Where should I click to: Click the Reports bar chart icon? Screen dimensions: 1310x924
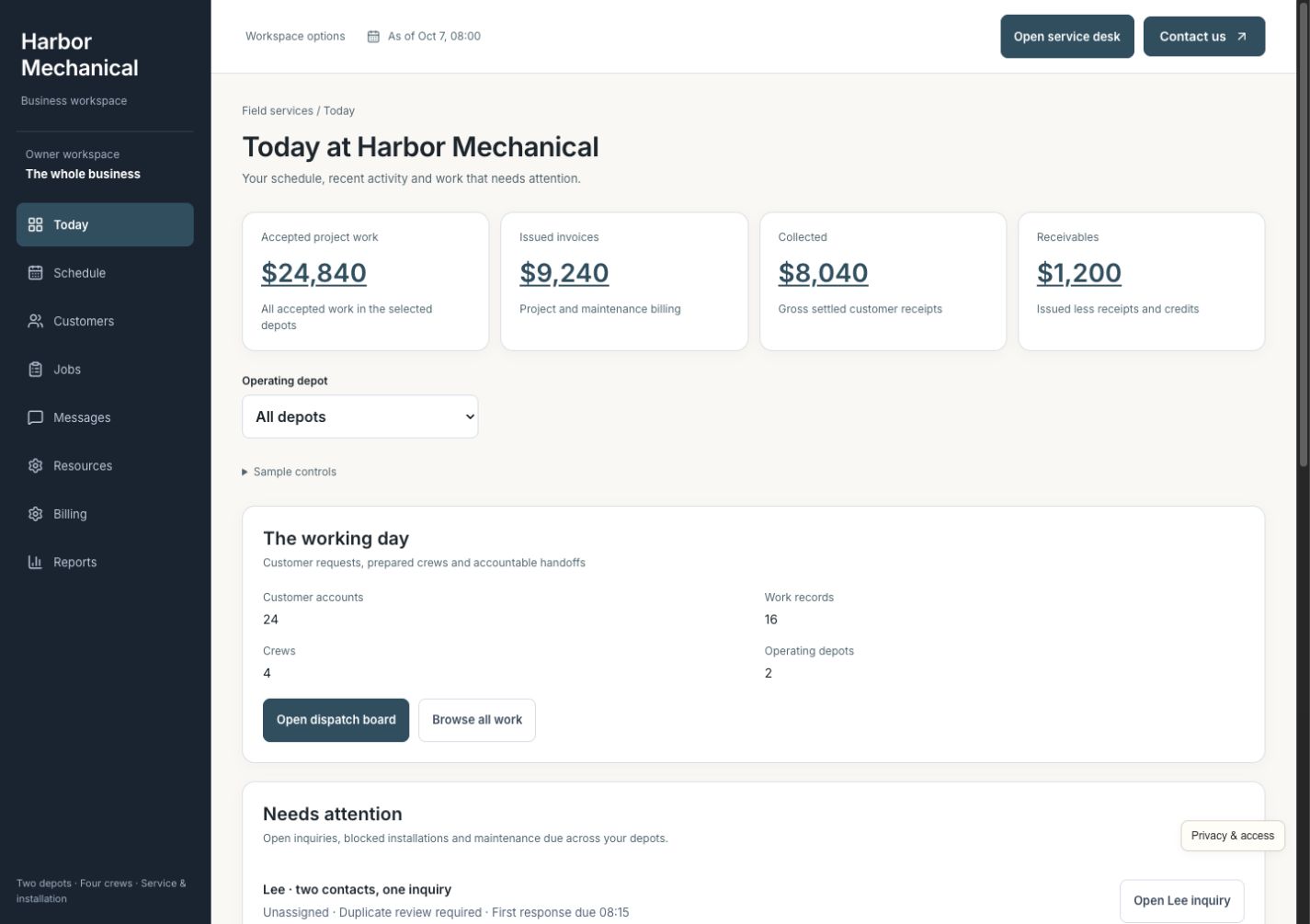coord(35,562)
